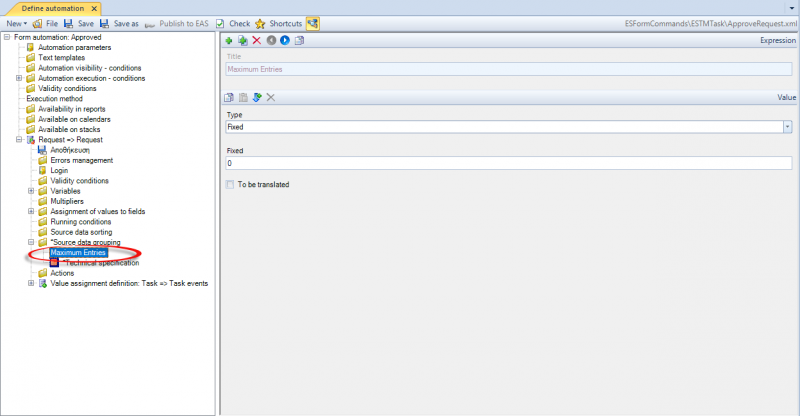Click the blue down-arrow import icon in Value toolbar

coord(257,97)
